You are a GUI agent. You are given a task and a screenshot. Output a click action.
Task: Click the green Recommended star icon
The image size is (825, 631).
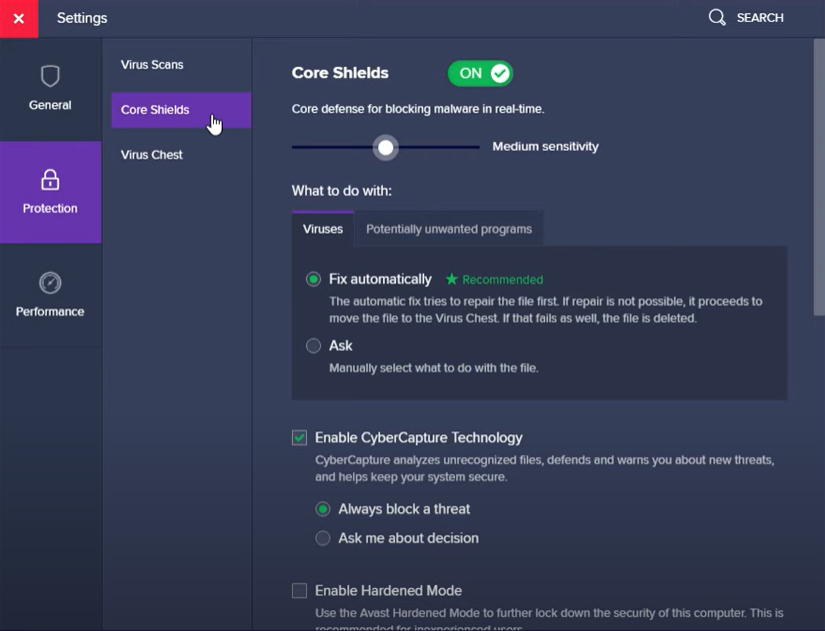451,279
